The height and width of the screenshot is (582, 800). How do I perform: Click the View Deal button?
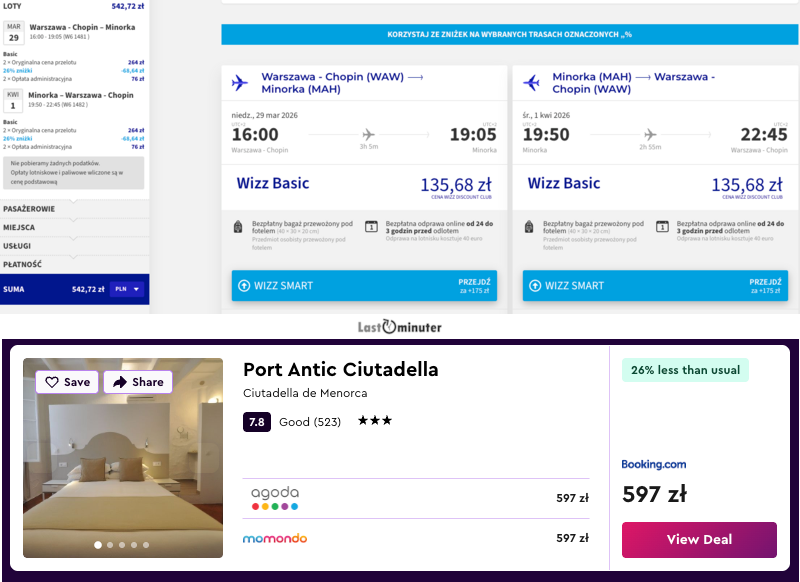(x=699, y=539)
